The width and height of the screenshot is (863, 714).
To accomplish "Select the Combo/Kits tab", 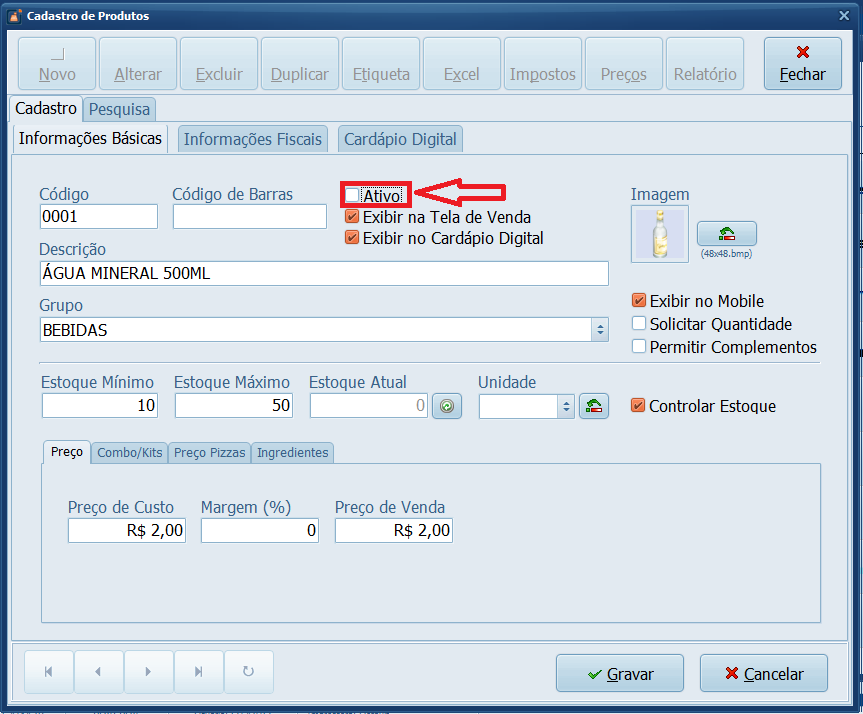I will [129, 453].
